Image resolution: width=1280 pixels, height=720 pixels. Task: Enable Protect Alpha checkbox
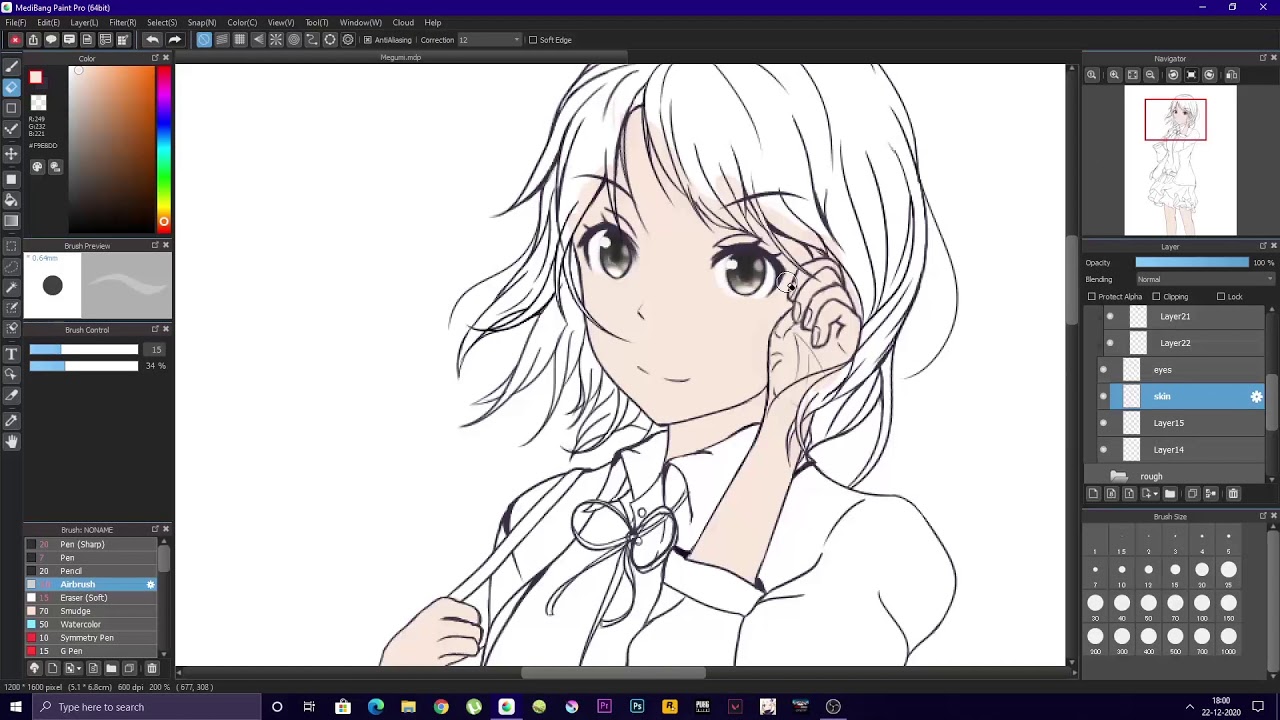point(1092,297)
